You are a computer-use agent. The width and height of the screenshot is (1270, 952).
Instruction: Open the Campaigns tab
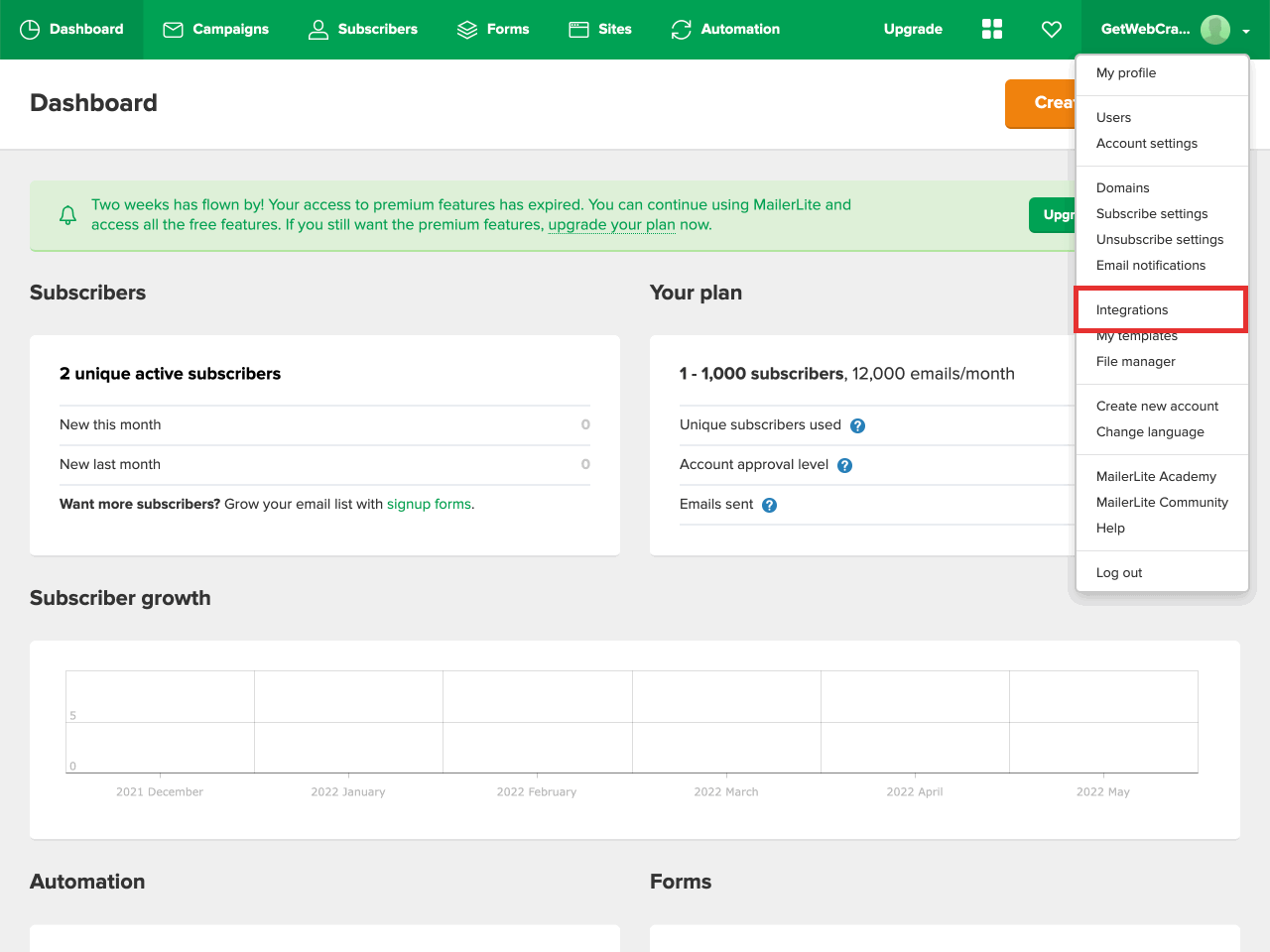[x=215, y=29]
